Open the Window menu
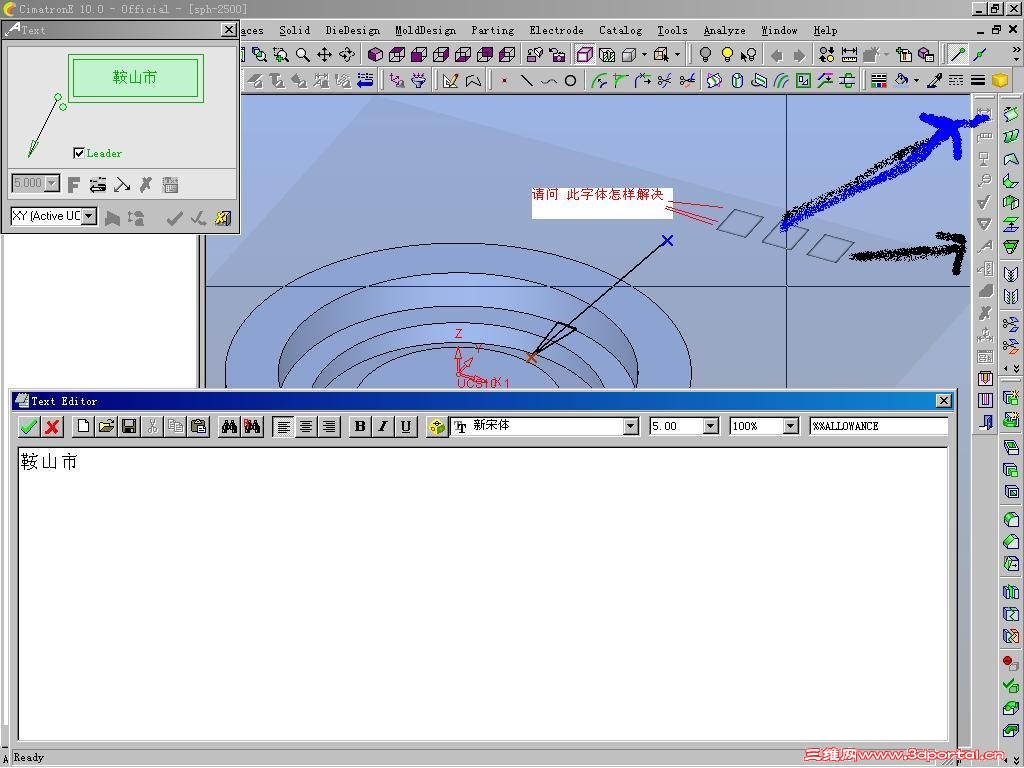This screenshot has width=1024, height=768. [779, 30]
